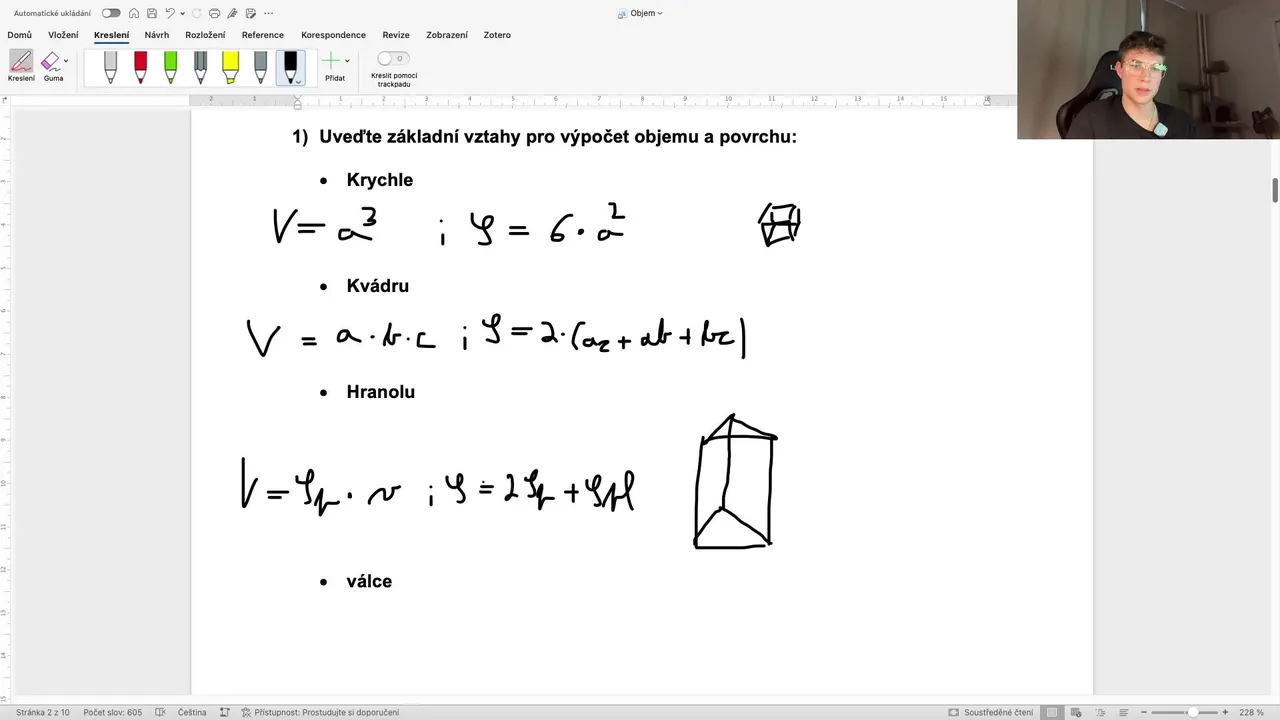Go to the Home icon in the quick access toolbar
Screen dimensions: 1280x720
(x=133, y=13)
